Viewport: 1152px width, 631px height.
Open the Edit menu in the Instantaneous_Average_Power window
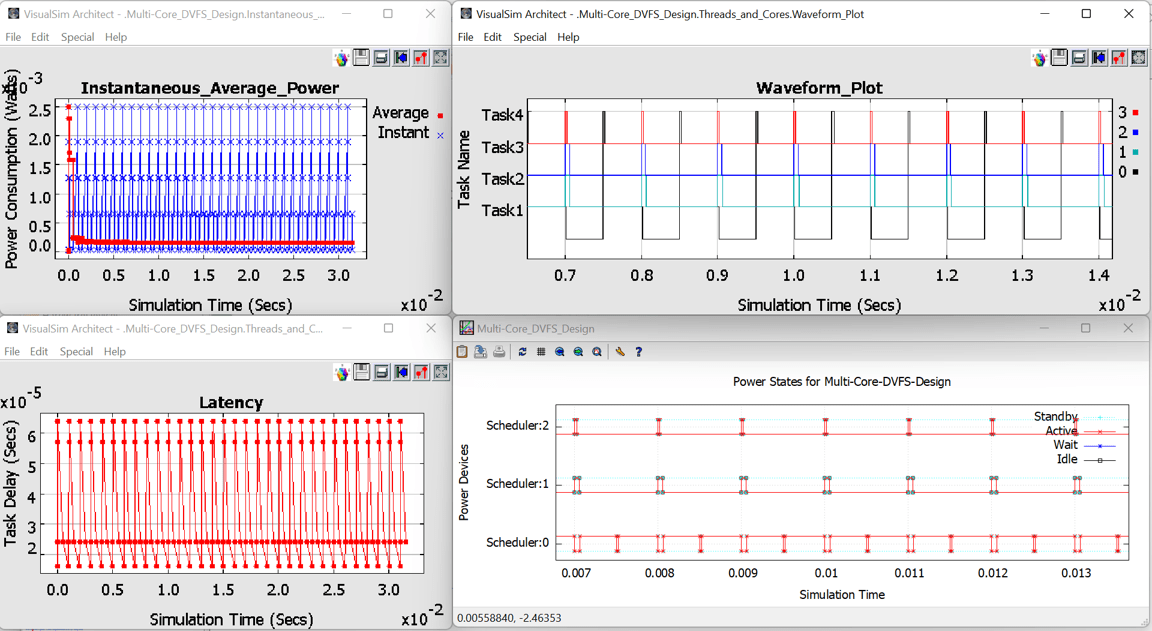[40, 37]
